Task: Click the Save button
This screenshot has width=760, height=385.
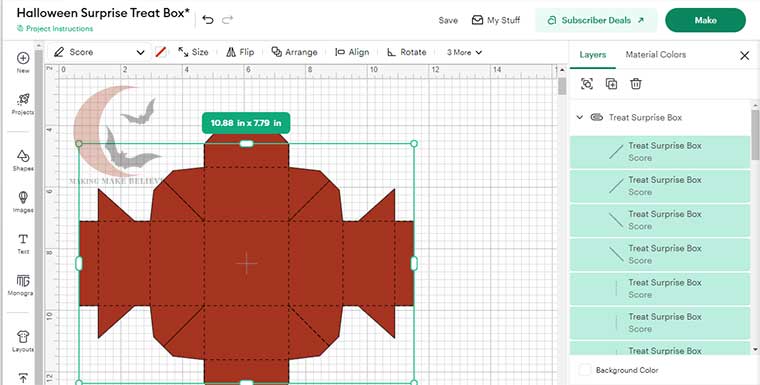Action: pyautogui.click(x=448, y=20)
